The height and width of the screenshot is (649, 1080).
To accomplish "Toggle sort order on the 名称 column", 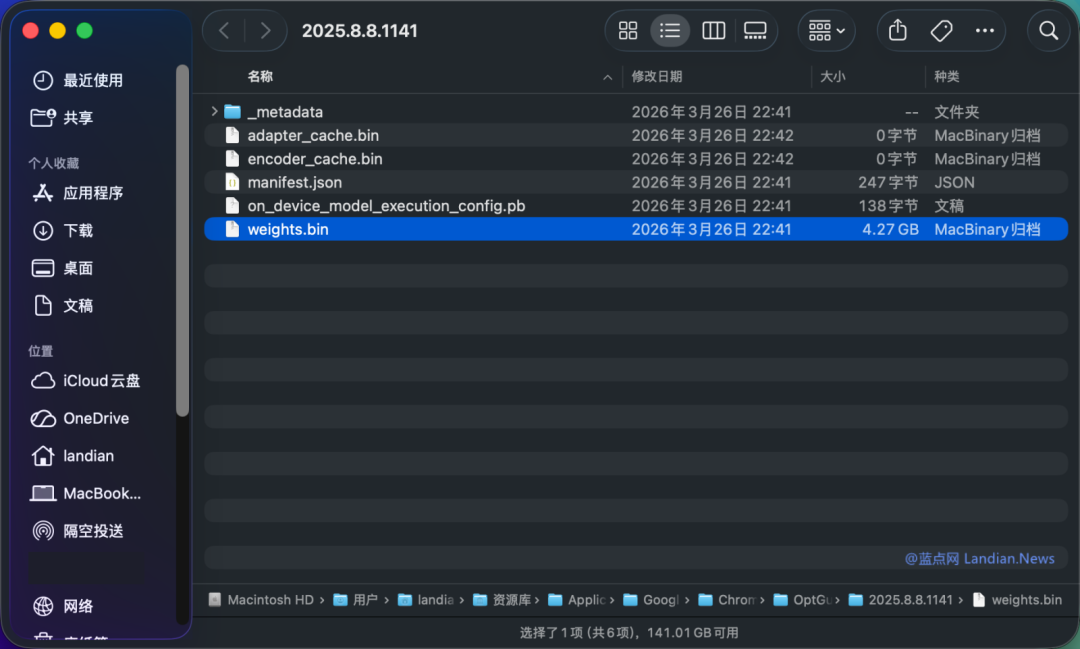I will (258, 76).
